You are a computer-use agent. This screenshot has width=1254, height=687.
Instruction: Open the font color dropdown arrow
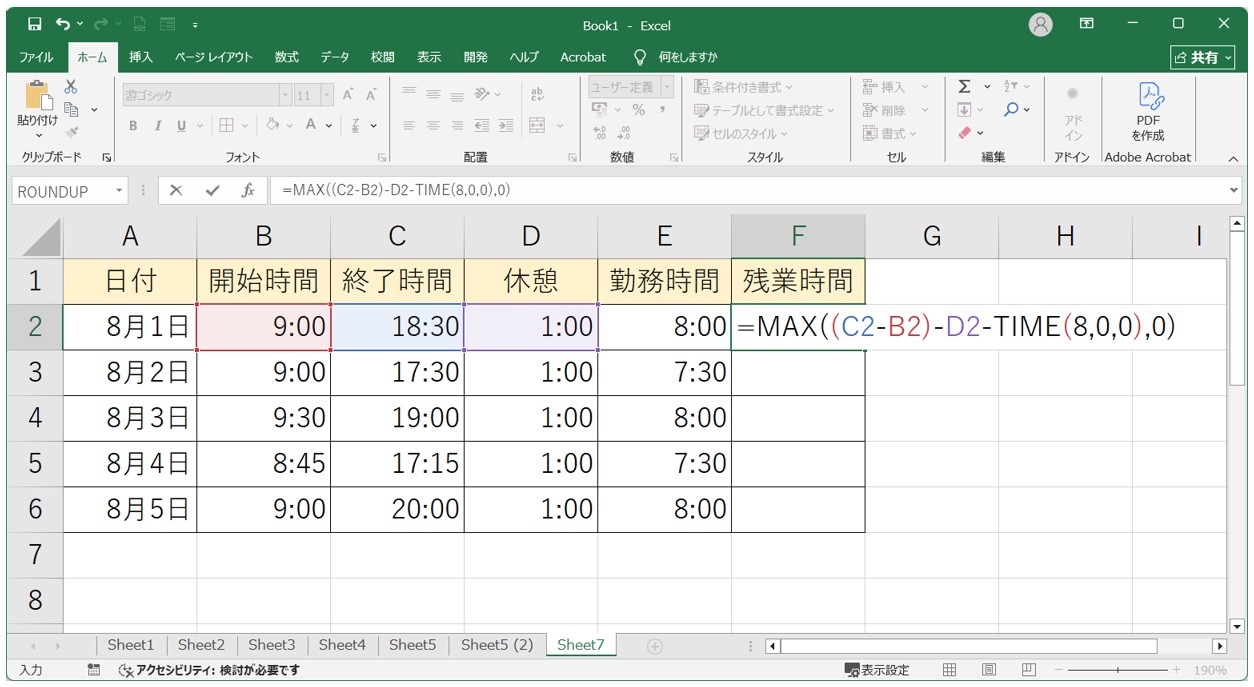pos(331,125)
